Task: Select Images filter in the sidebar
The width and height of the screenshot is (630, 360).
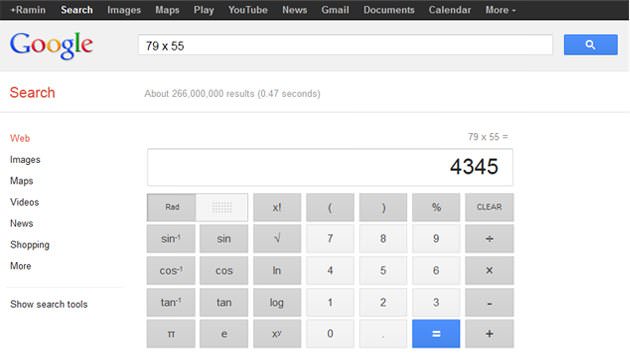Action: click(x=25, y=160)
